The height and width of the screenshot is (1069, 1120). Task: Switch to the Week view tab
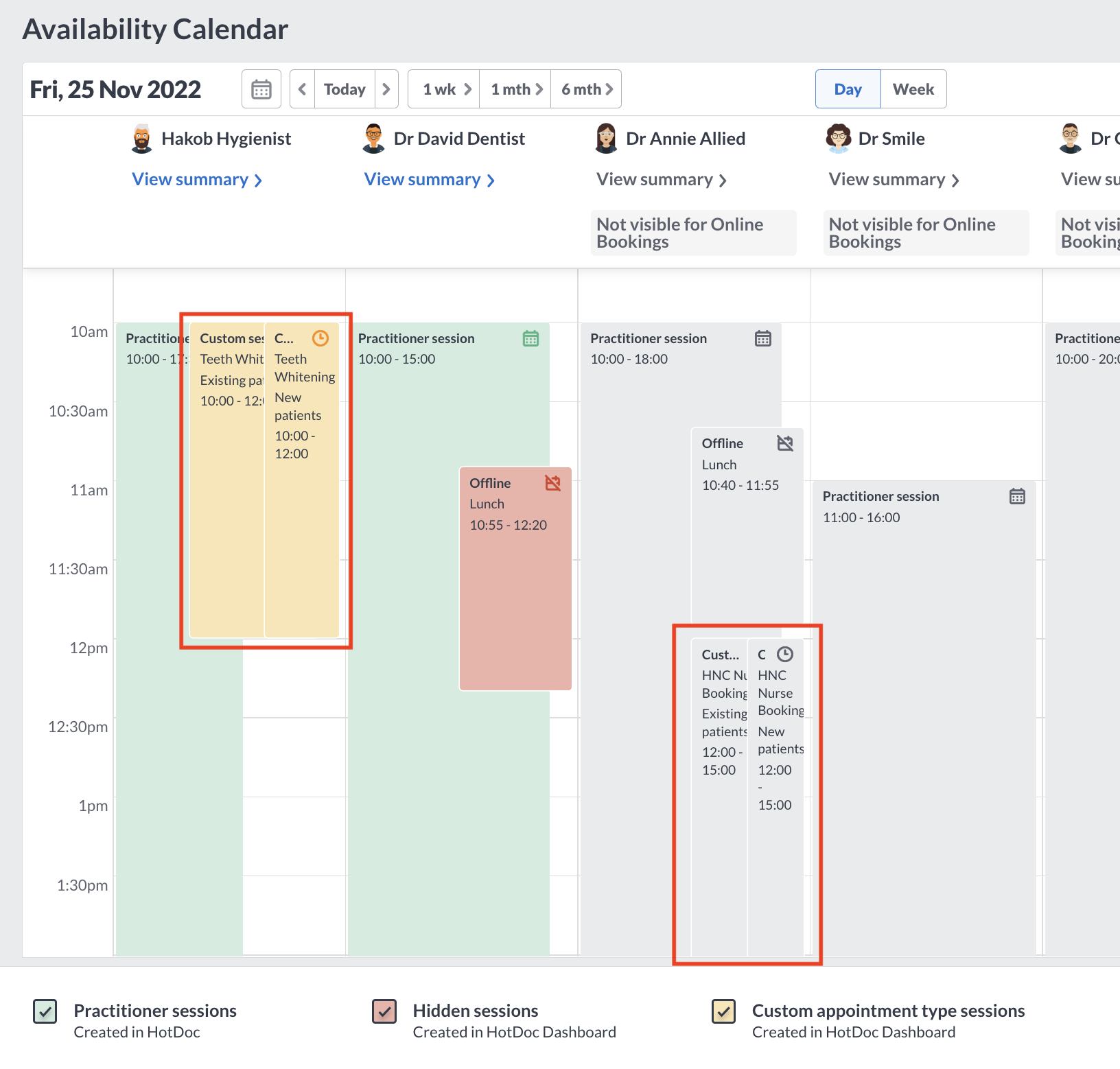(x=913, y=89)
